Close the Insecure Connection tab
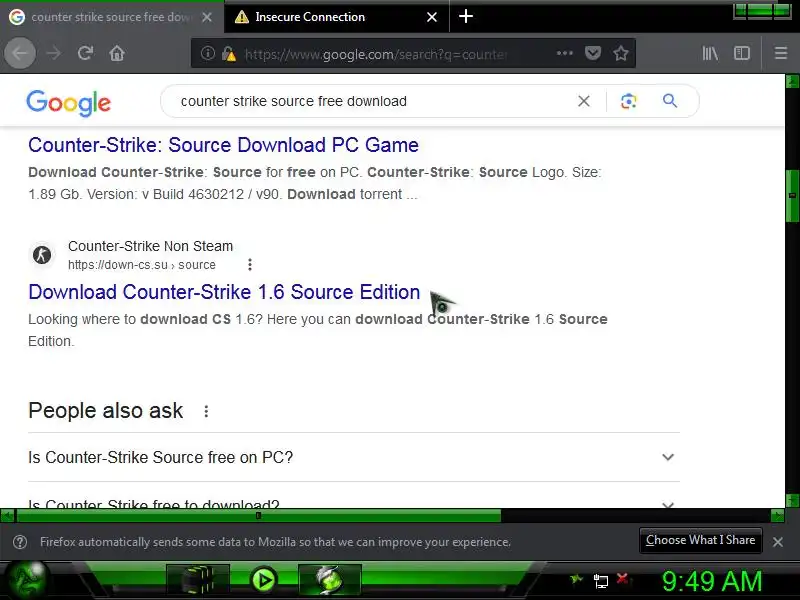The image size is (800, 600). [432, 17]
